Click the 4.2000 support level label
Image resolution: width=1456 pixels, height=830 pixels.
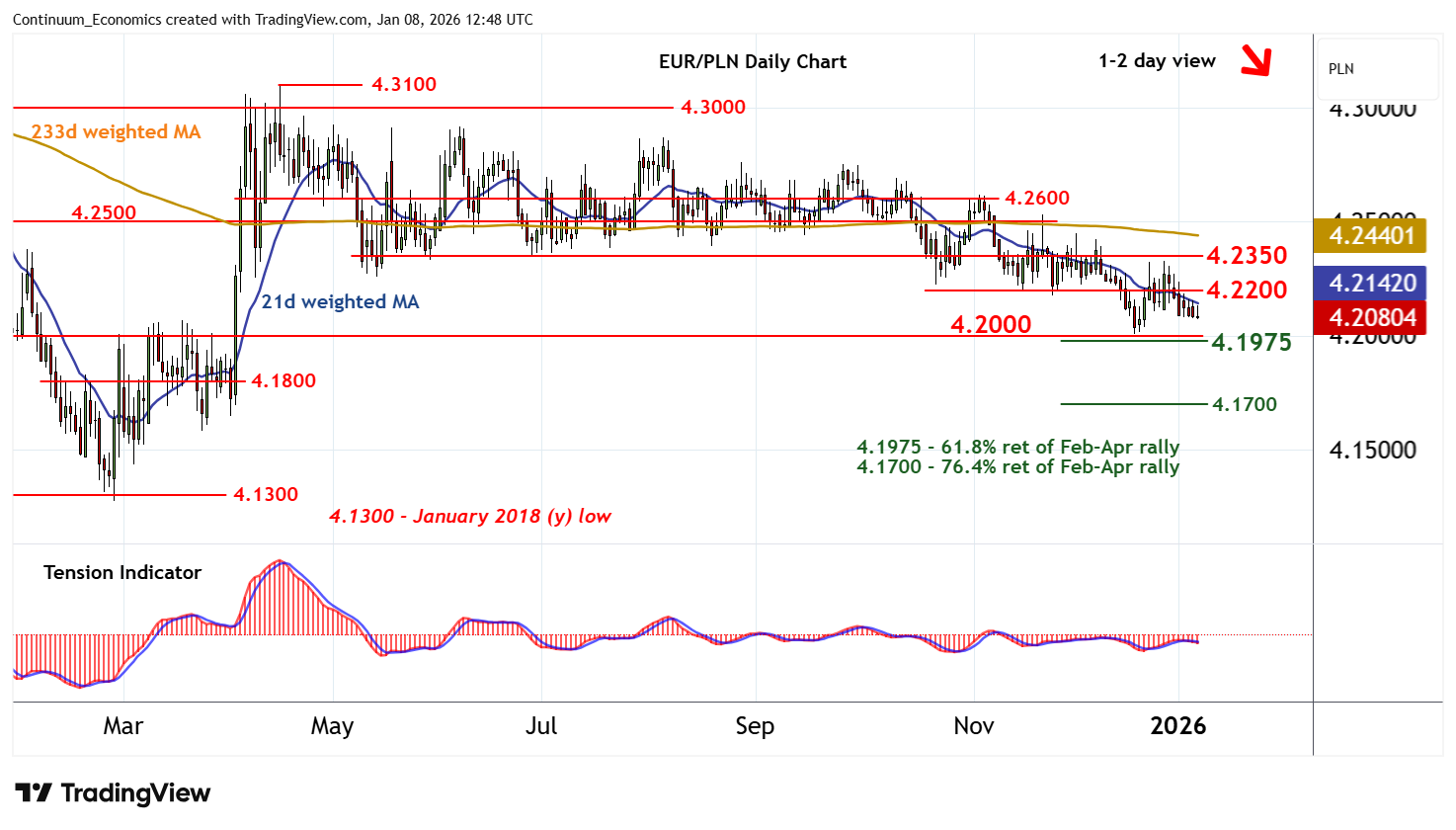tap(990, 324)
